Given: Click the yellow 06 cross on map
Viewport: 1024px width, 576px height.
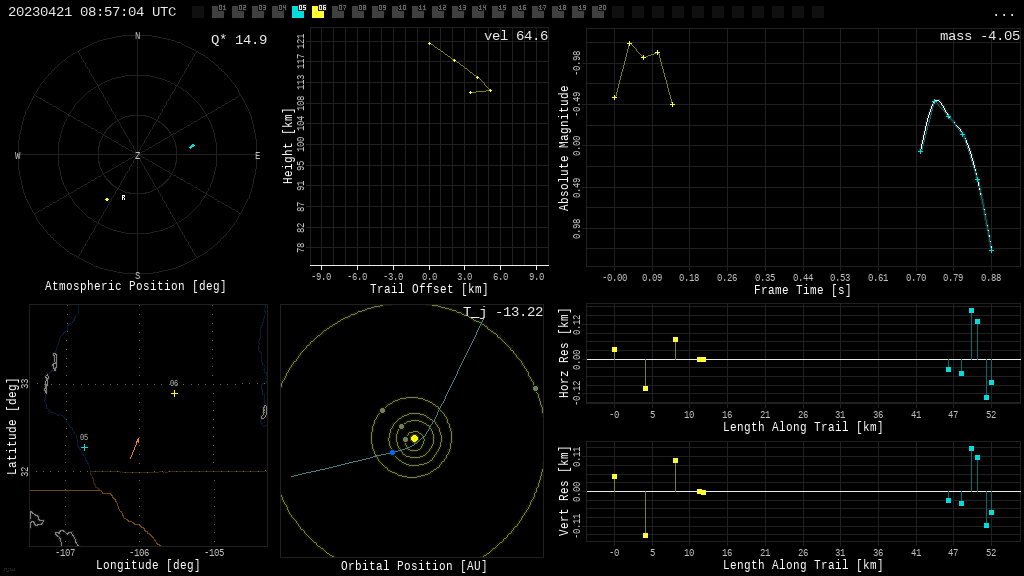Looking at the screenshot, I should coord(174,393).
